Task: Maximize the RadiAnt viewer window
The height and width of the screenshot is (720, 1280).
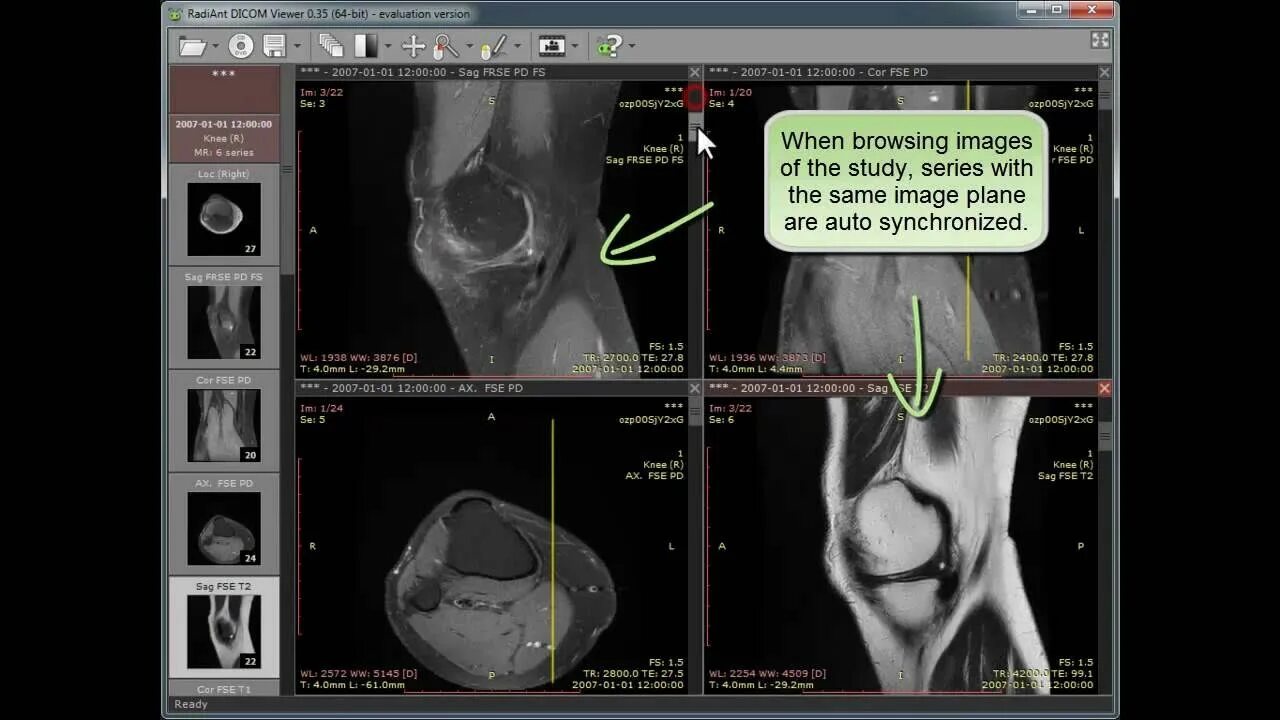Action: pyautogui.click(x=1057, y=10)
